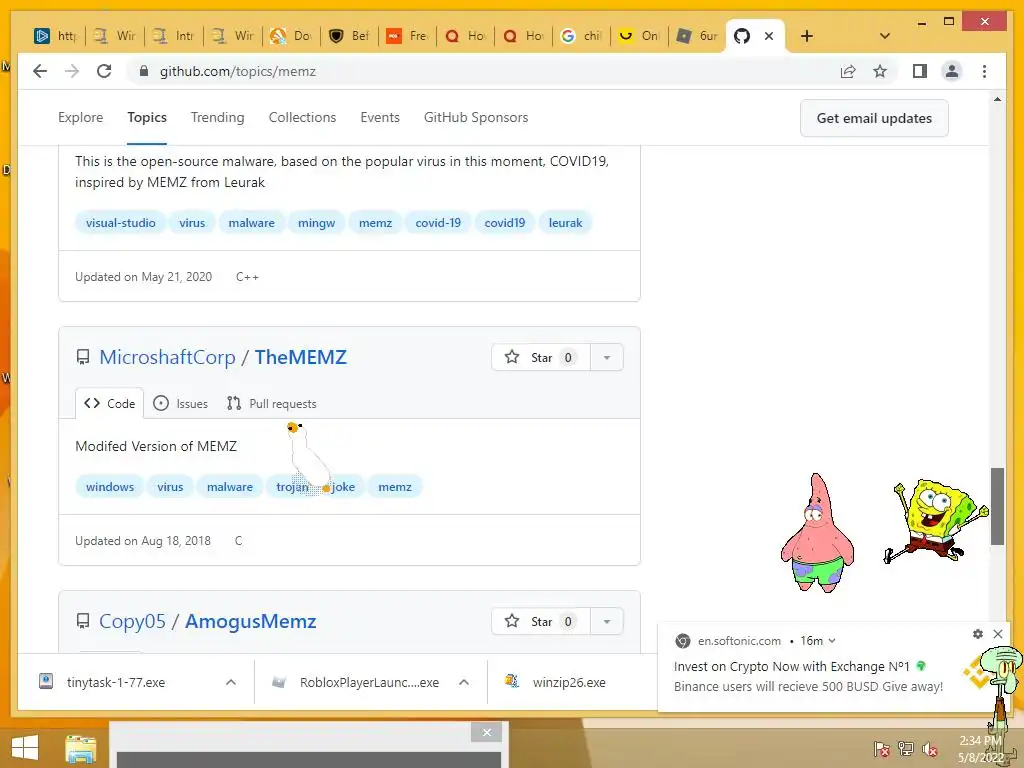The height and width of the screenshot is (768, 1024).
Task: Open the MicroshaftCorp owner link
Action: click(167, 357)
